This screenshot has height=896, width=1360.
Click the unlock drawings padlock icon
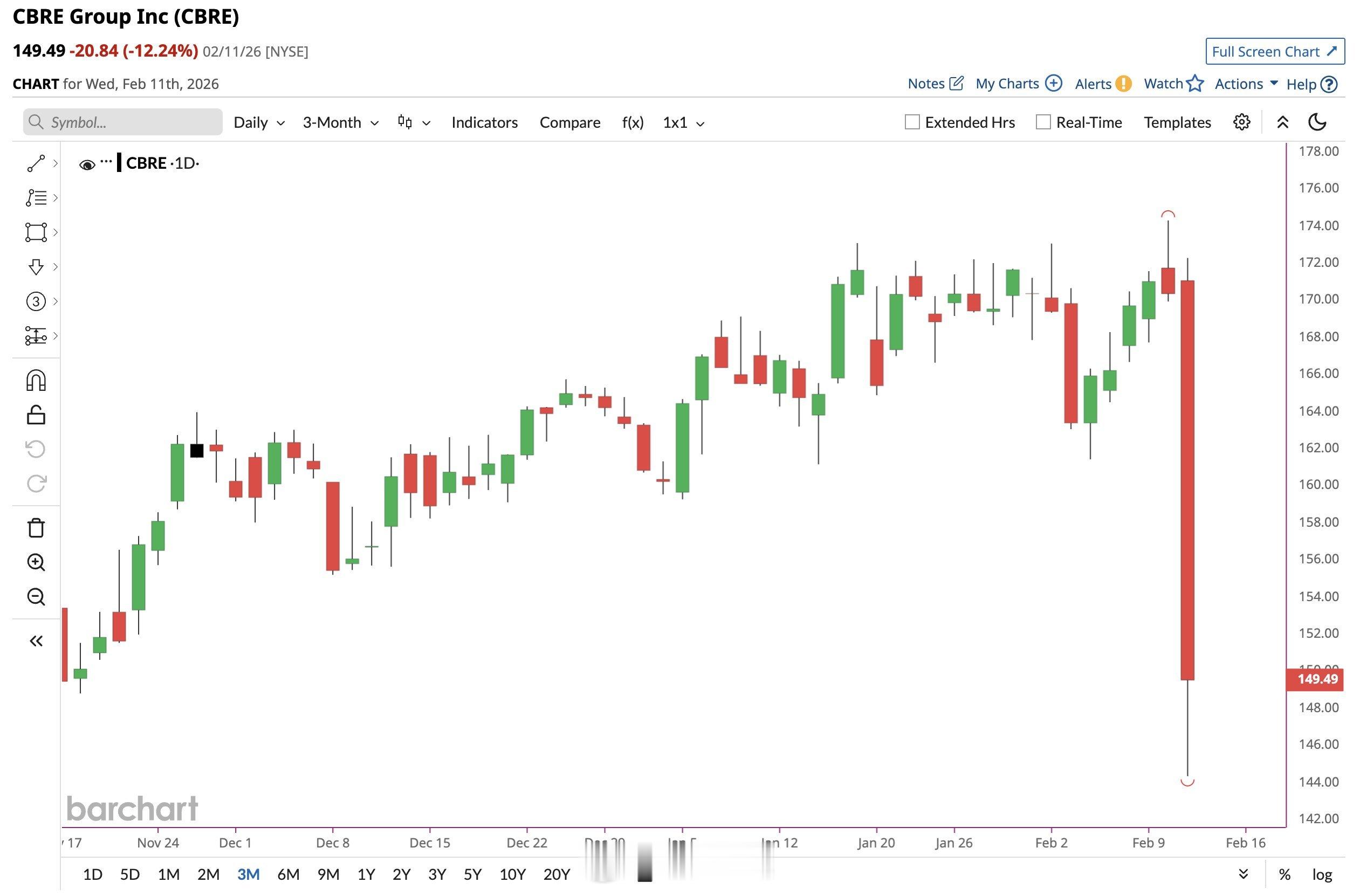(x=36, y=415)
